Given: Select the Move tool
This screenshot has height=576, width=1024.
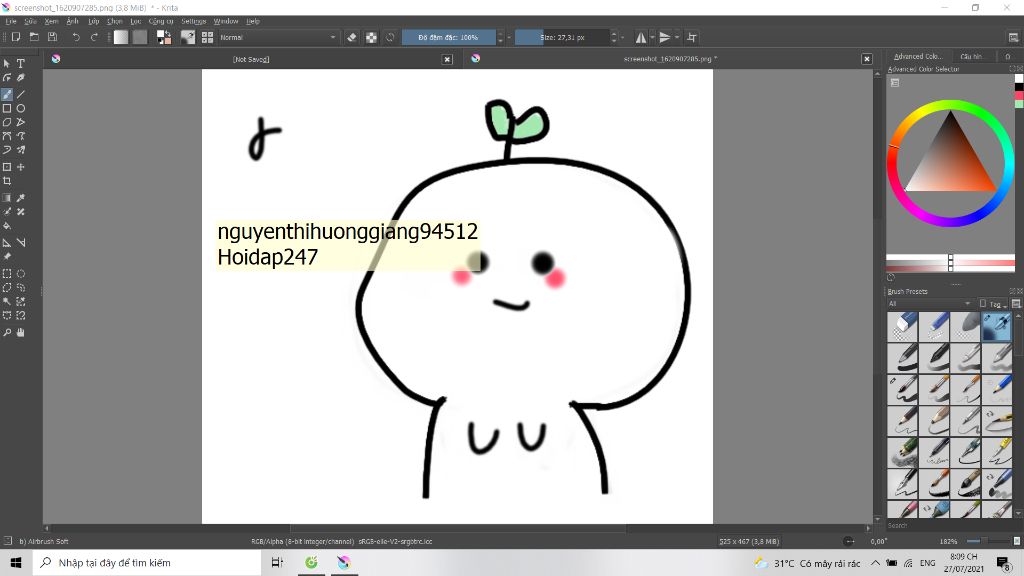Looking at the screenshot, I should pos(21,167).
